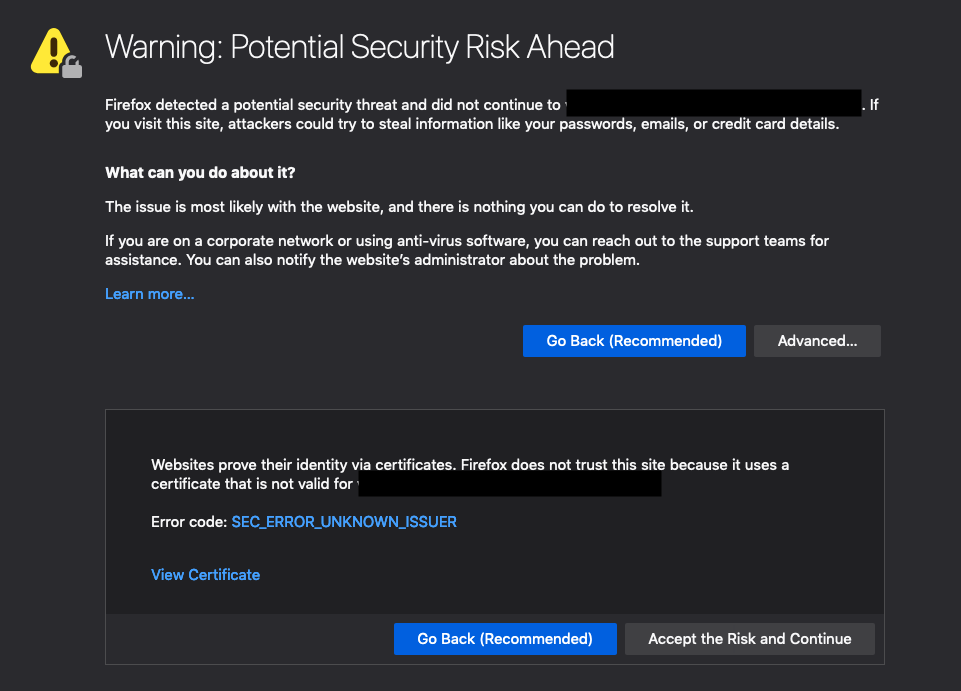Click the 'Error code:' label text
Viewport: 961px width, 691px height.
tap(189, 522)
